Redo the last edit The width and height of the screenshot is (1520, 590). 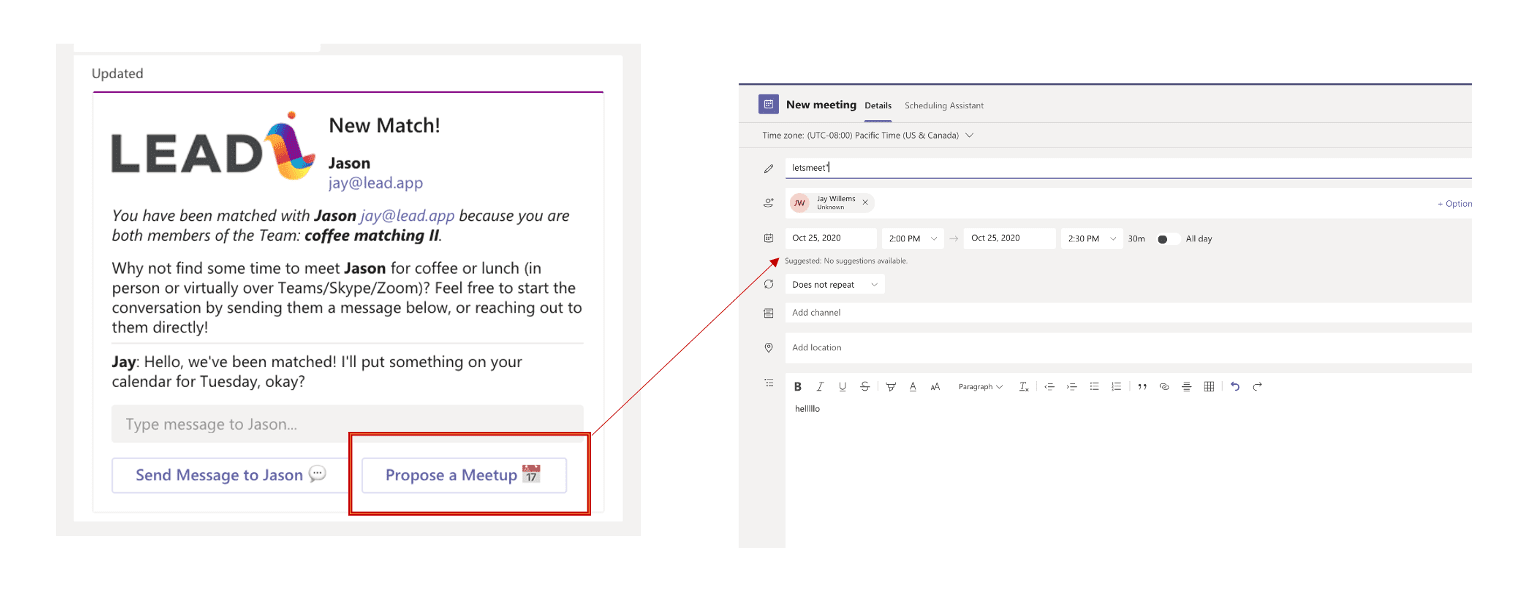point(1258,387)
